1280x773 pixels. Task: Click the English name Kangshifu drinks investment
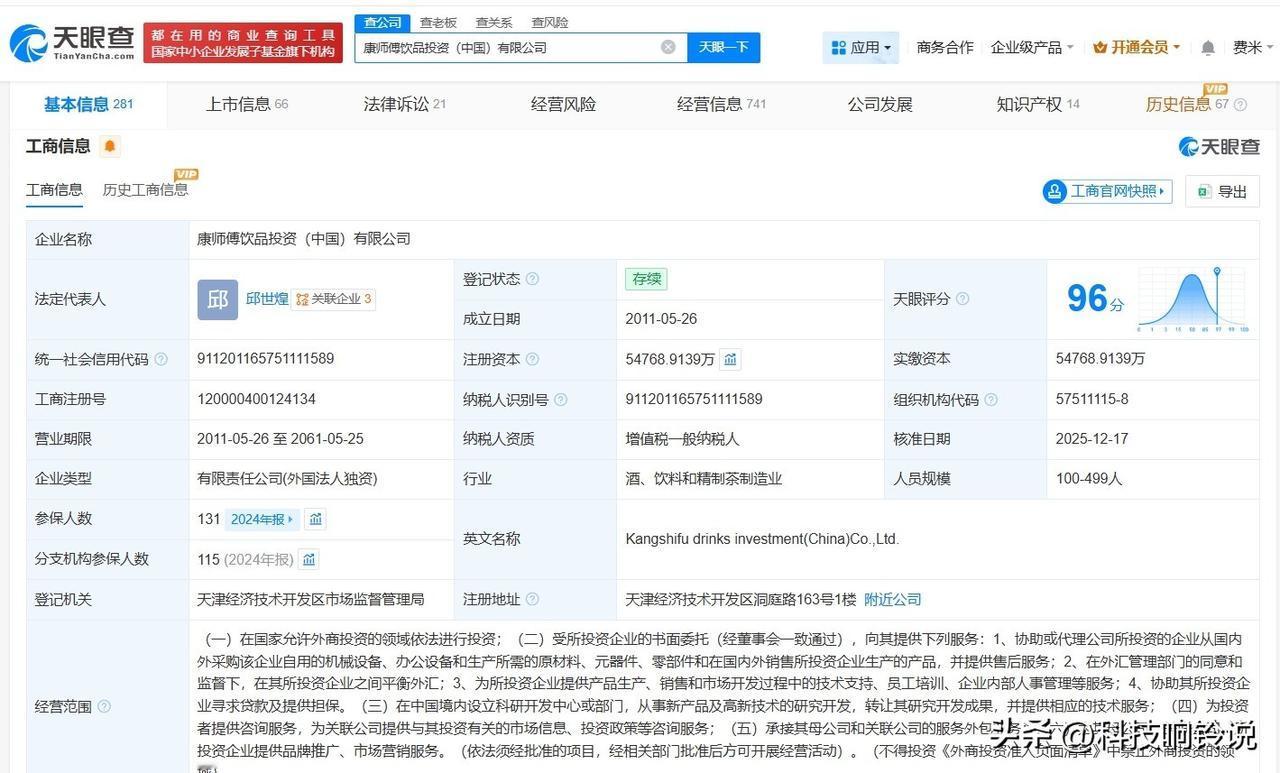(762, 539)
